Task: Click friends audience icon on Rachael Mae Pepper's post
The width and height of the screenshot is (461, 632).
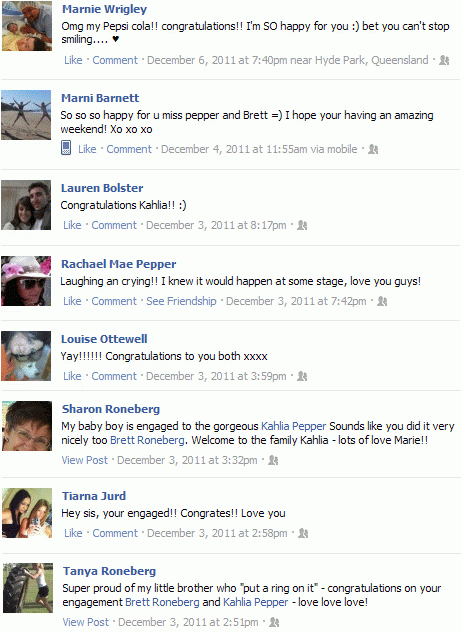Action: pos(382,301)
